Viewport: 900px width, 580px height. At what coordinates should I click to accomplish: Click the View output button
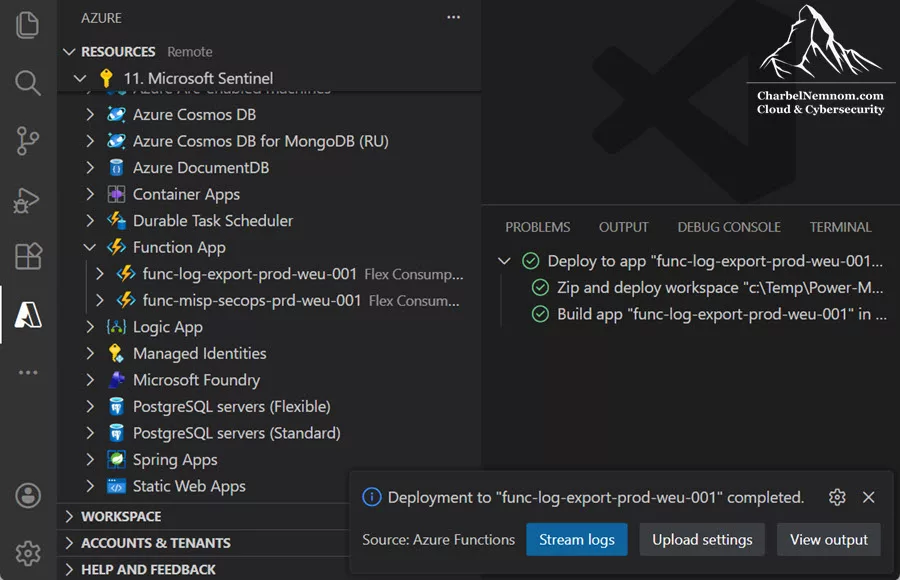(829, 540)
